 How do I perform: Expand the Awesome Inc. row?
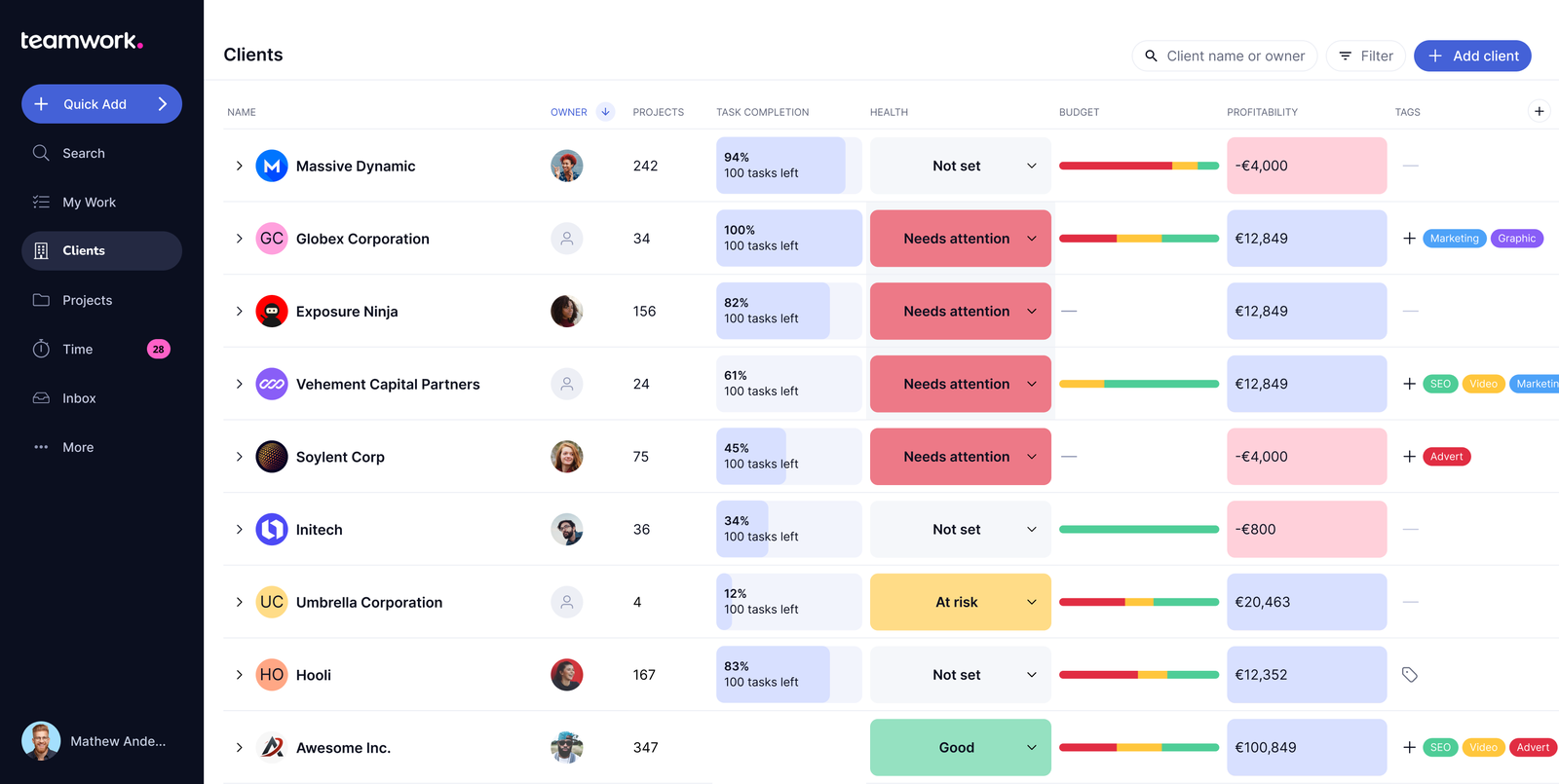tap(240, 748)
